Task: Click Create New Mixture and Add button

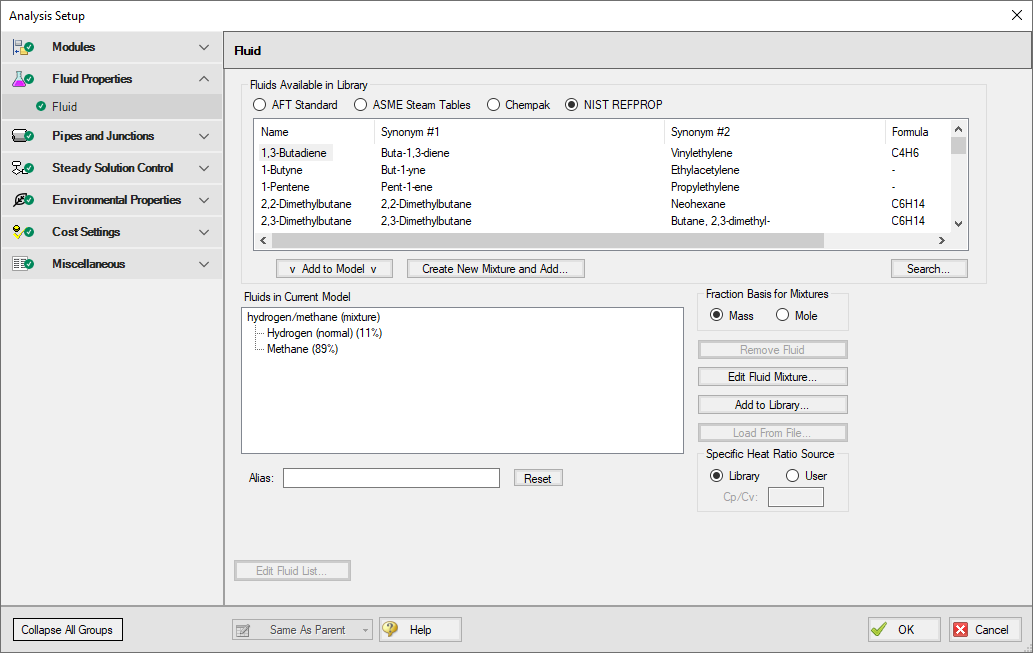Action: click(495, 269)
